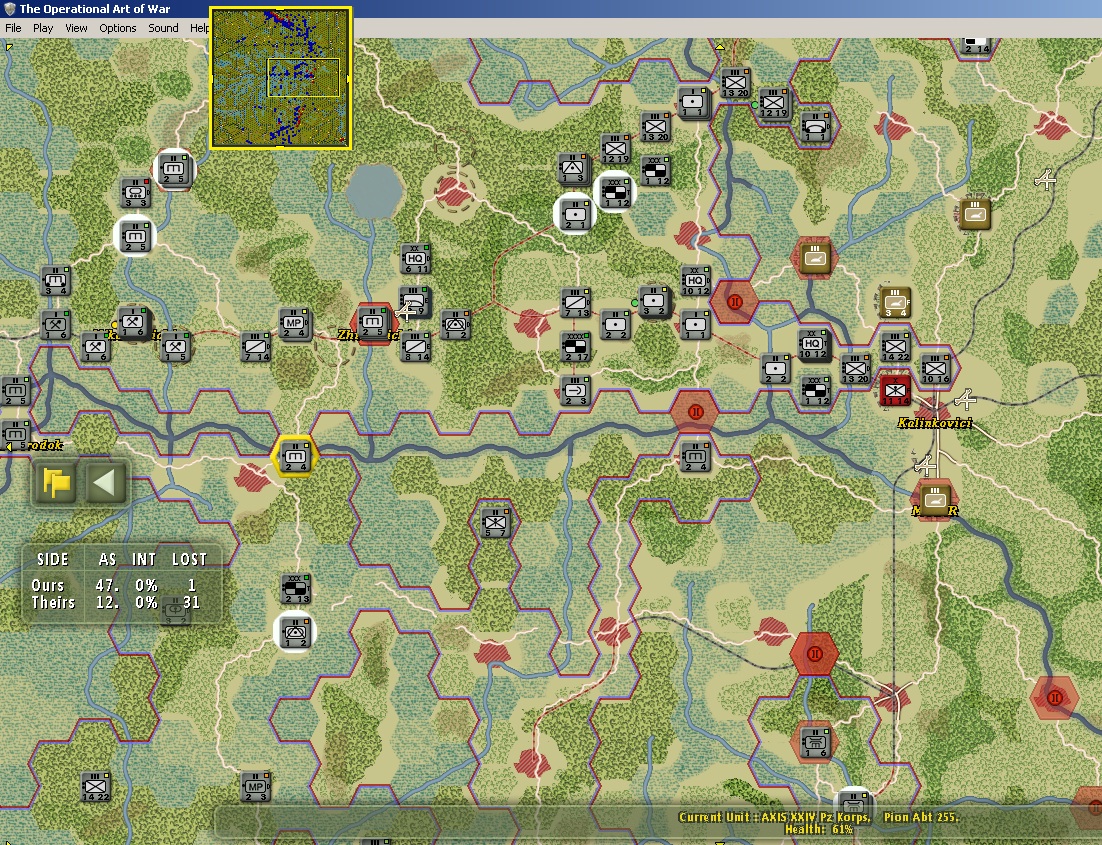Open the Play menu
This screenshot has width=1102, height=845.
pyautogui.click(x=43, y=28)
